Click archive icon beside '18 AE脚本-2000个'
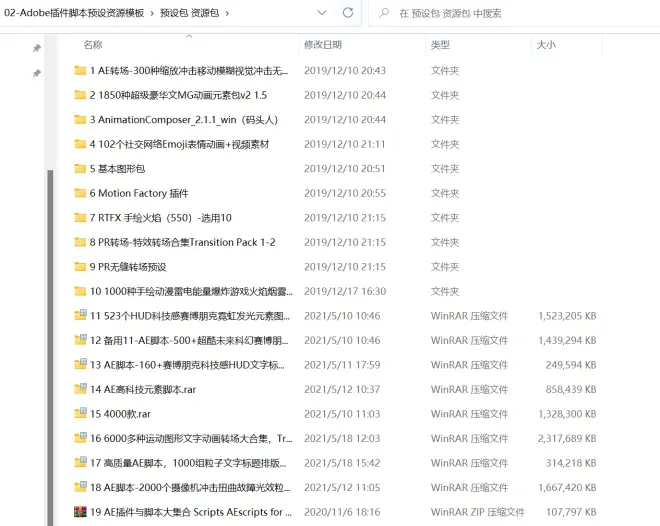This screenshot has height=526, width=660. (80, 487)
